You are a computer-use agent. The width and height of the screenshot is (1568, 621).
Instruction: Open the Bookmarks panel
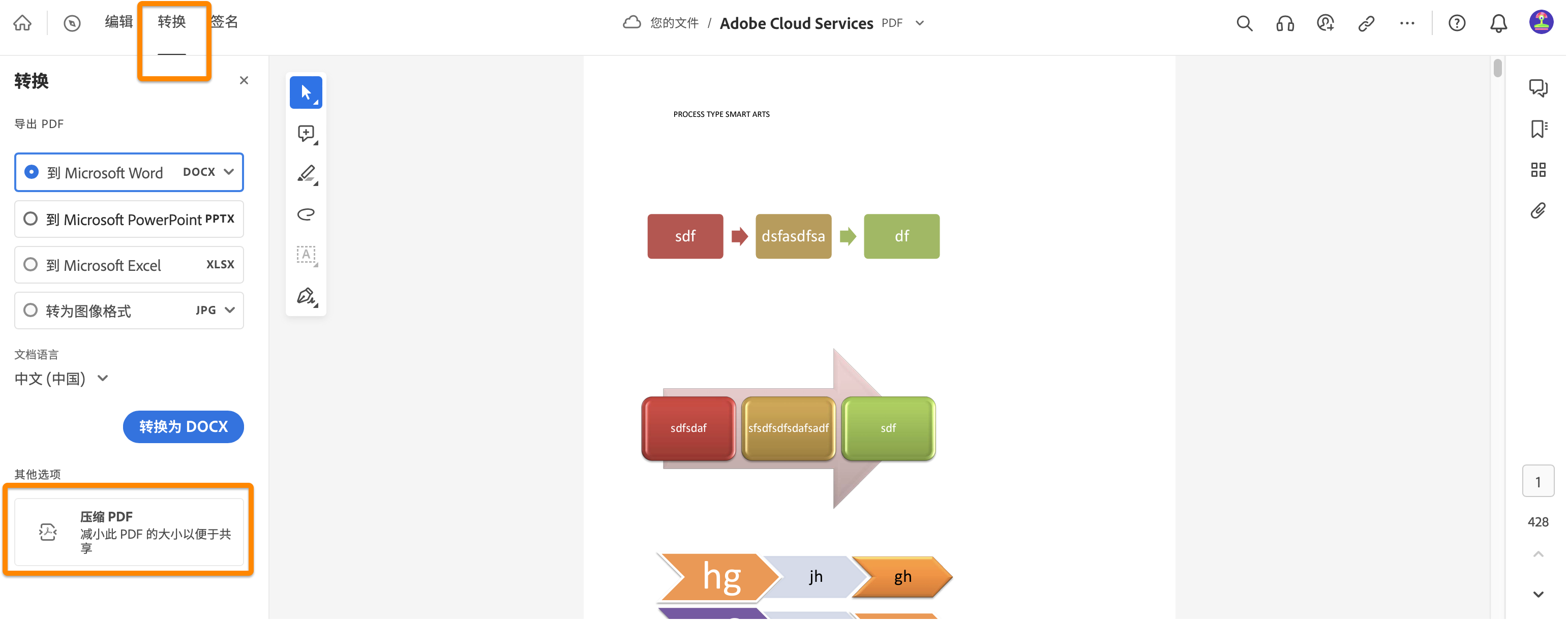1538,129
